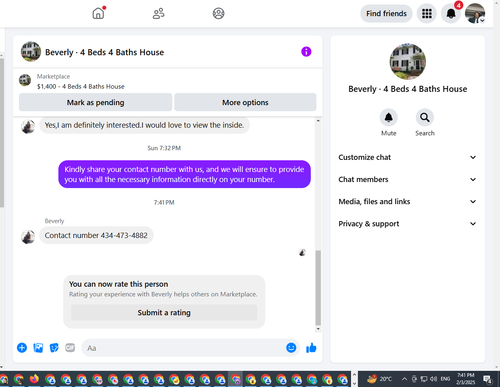Click the volume speaker tray icon
Image resolution: width=500 pixels, height=387 pixels.
click(433, 379)
